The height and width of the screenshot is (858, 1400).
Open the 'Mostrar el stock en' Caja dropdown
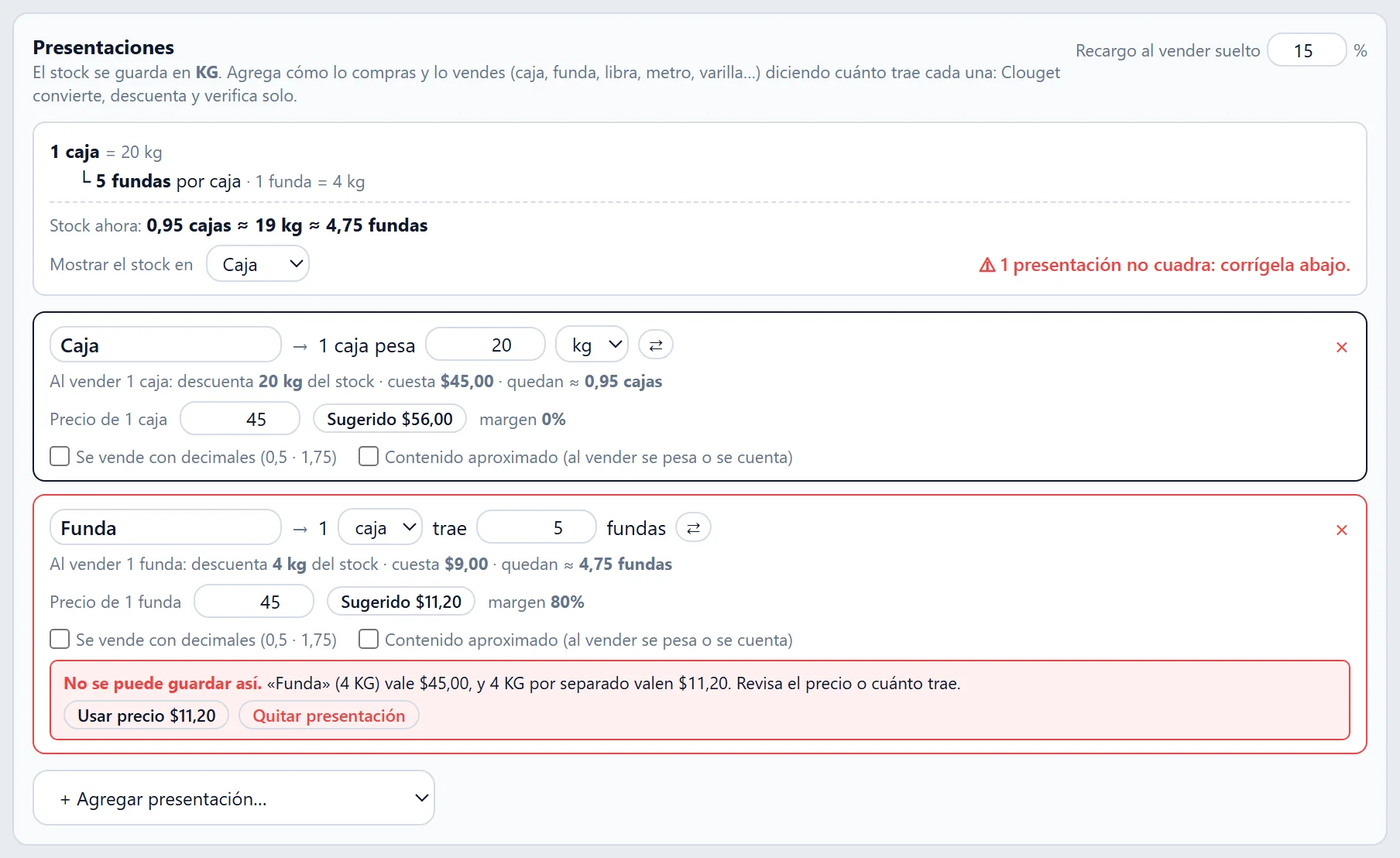[258, 264]
